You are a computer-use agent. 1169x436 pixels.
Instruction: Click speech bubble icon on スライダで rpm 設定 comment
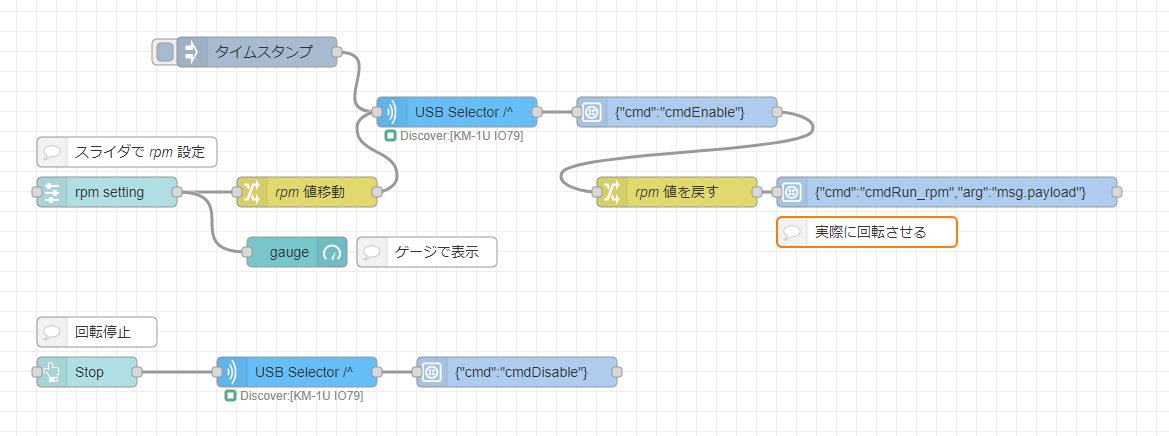51,153
